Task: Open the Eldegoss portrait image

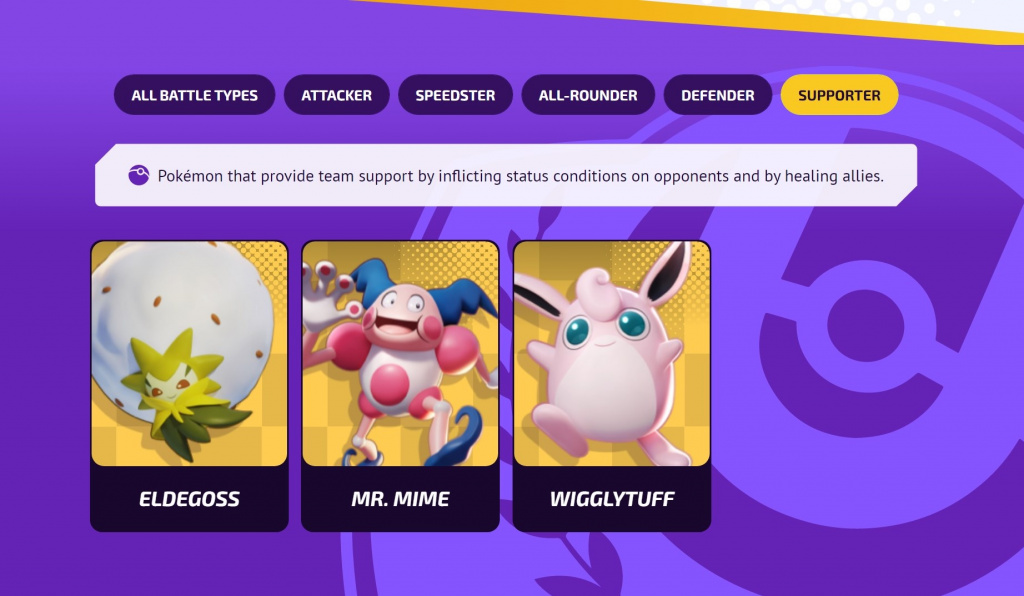Action: [x=189, y=353]
